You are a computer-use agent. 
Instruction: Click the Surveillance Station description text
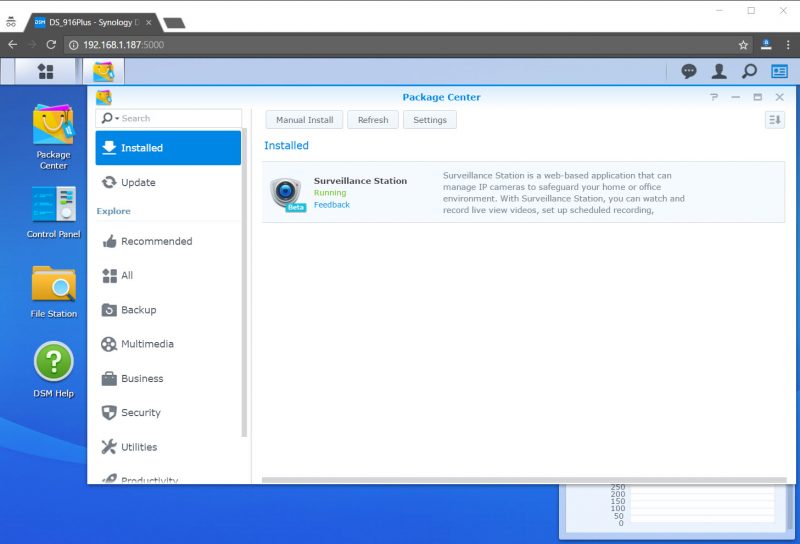coord(564,193)
